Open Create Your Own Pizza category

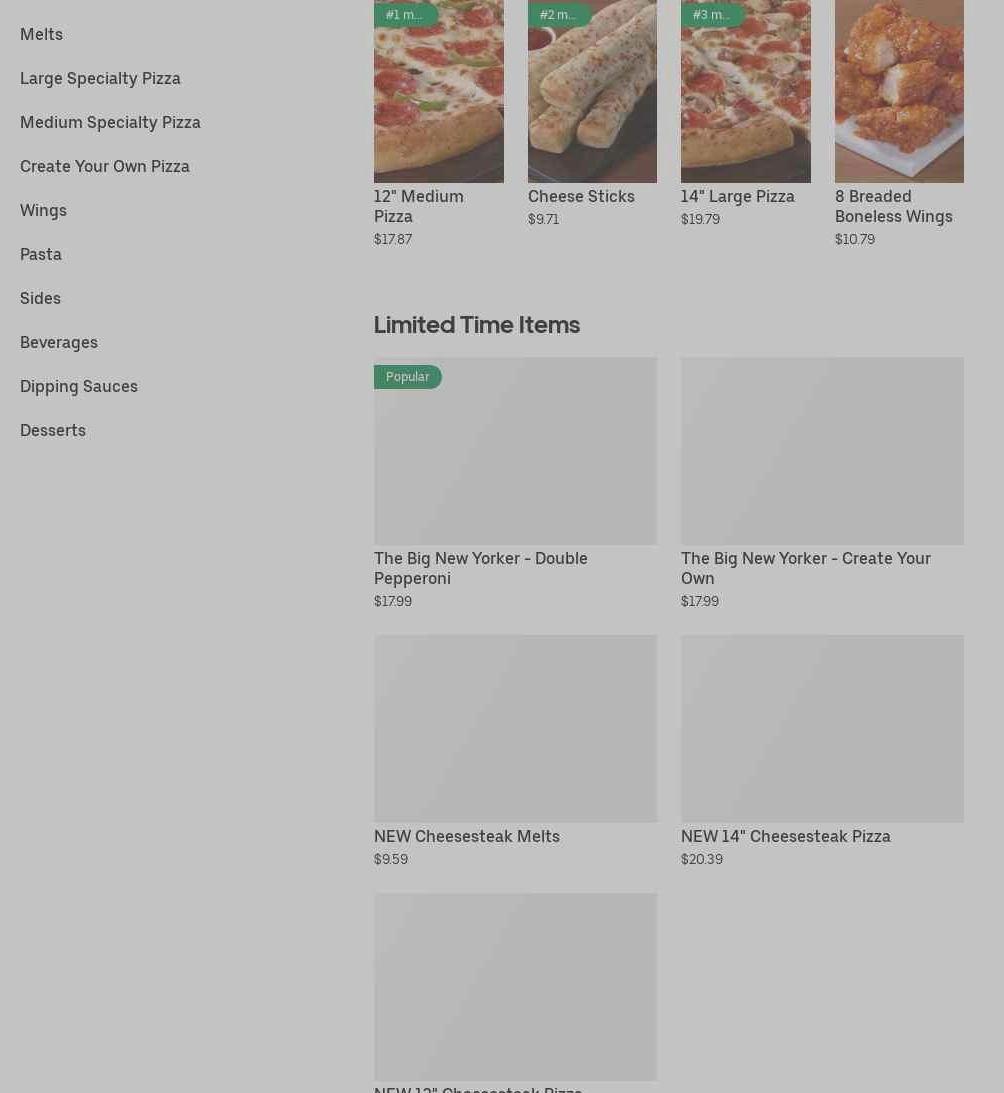pos(105,166)
